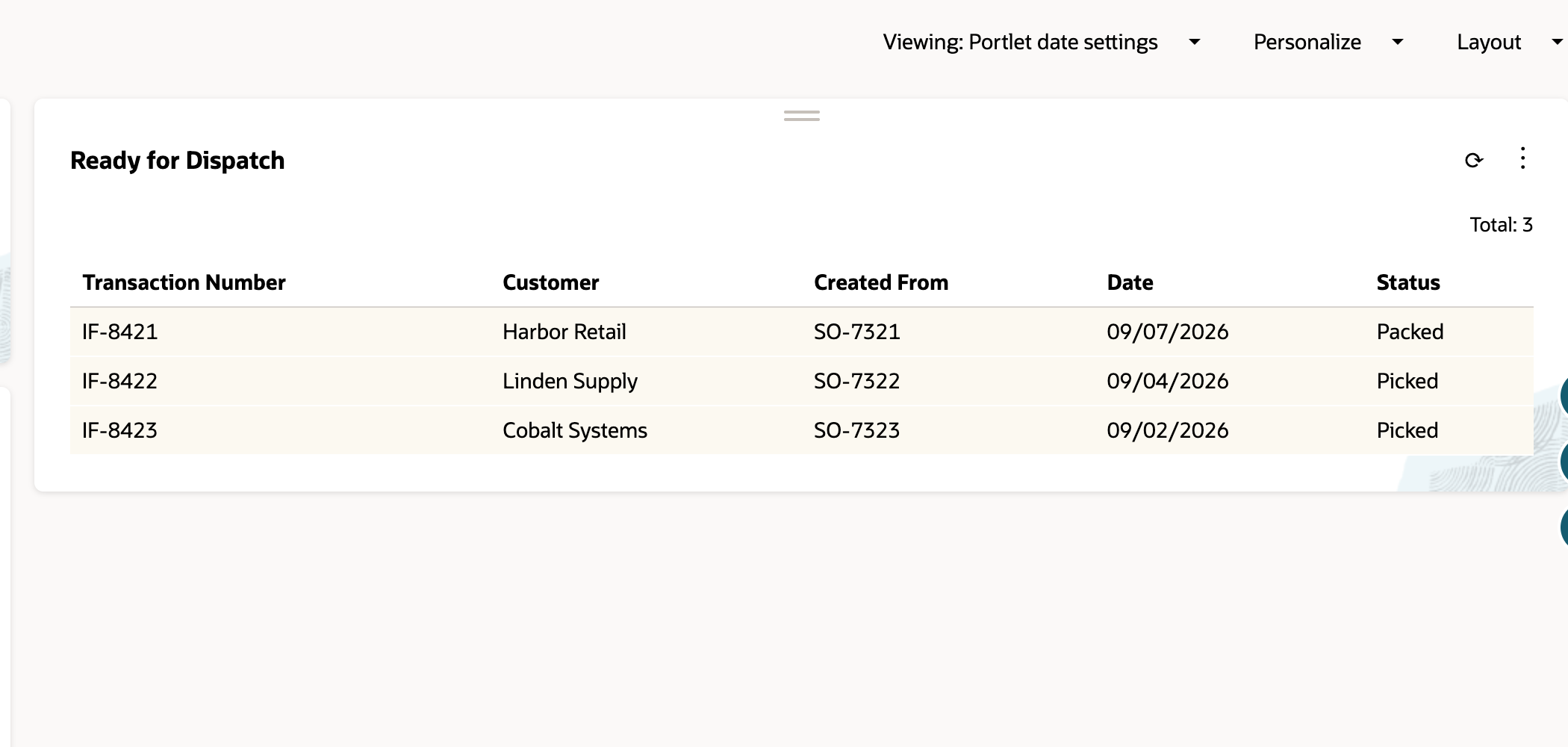1568x747 pixels.
Task: Select customer Harbor Retail
Action: (564, 332)
